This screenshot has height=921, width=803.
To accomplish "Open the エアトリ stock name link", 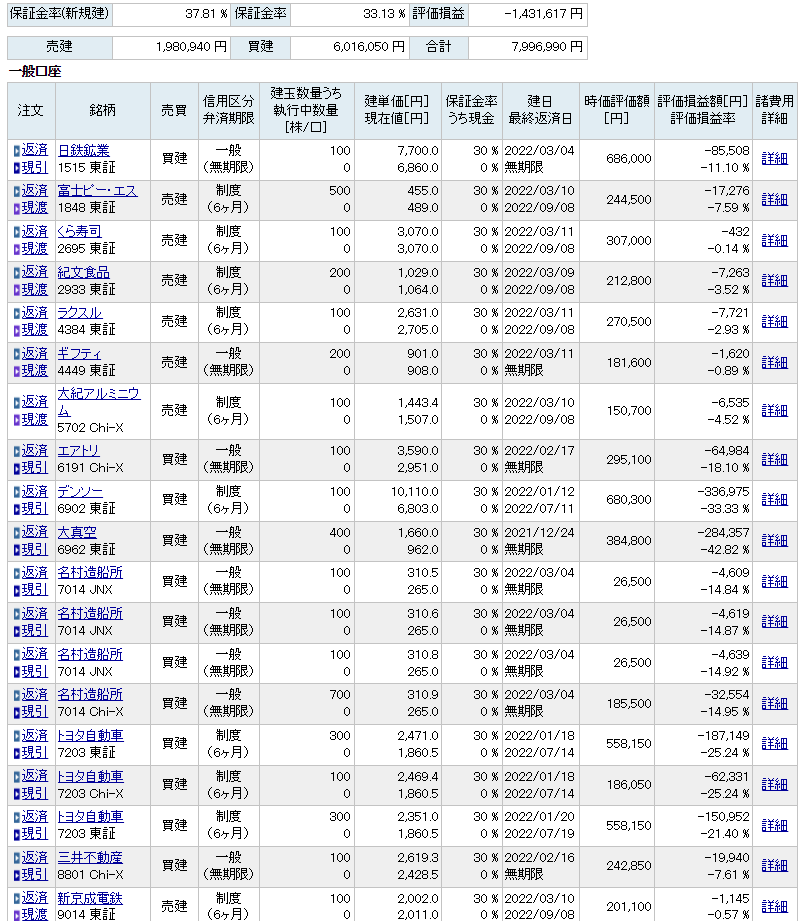I will coord(79,450).
